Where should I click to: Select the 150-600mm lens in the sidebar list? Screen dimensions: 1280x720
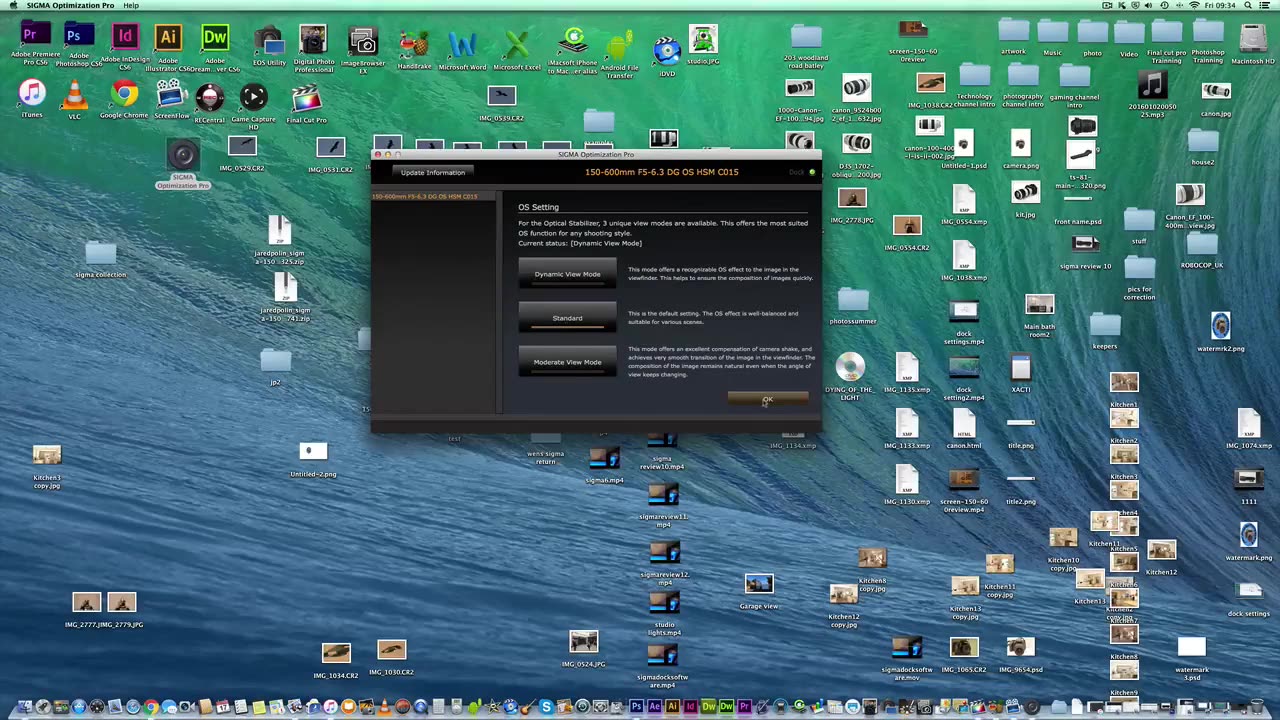click(x=425, y=197)
